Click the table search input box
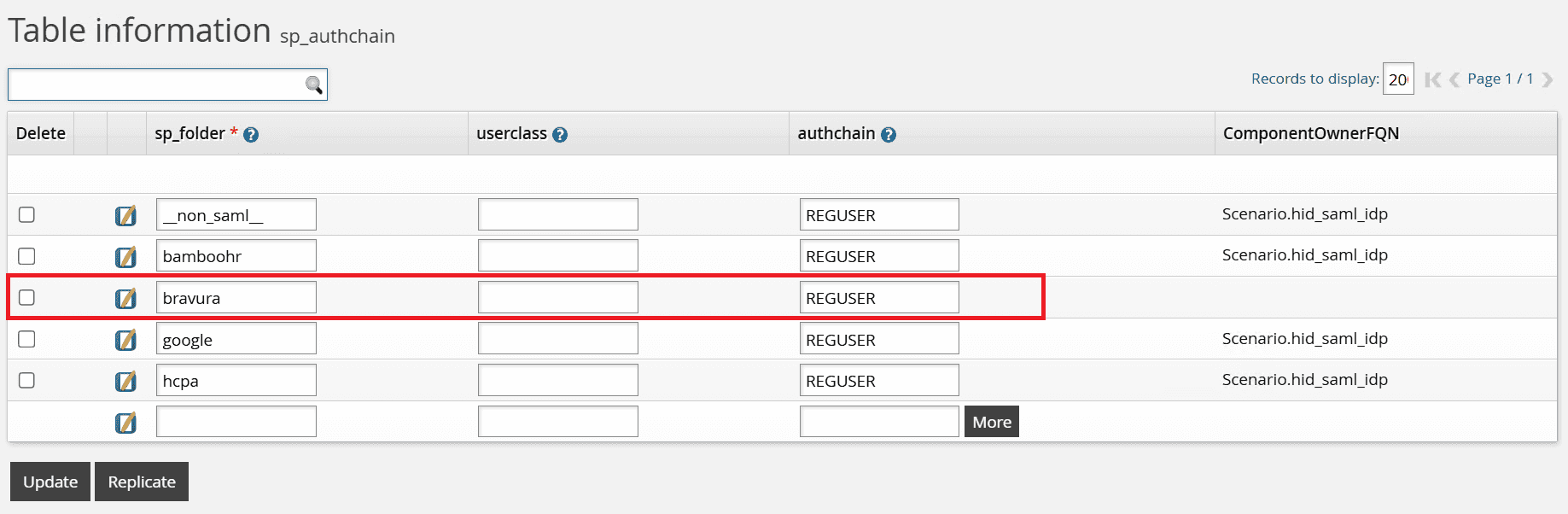 (x=155, y=85)
